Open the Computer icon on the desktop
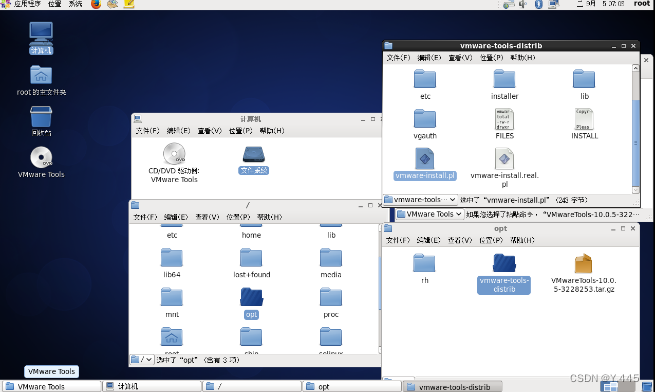 [41, 38]
